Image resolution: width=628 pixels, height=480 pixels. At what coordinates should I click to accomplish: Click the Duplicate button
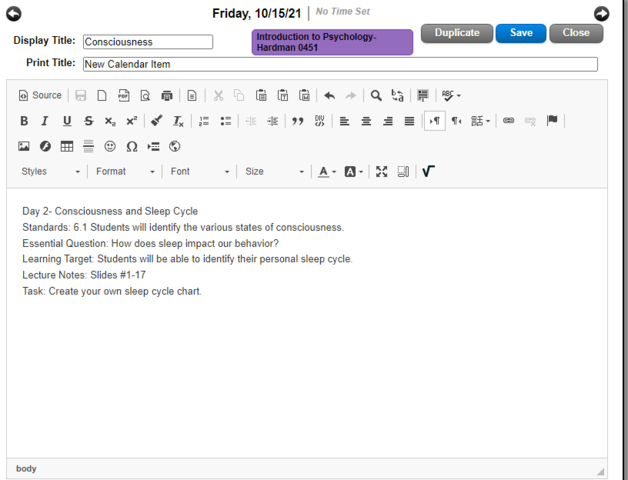pos(457,33)
